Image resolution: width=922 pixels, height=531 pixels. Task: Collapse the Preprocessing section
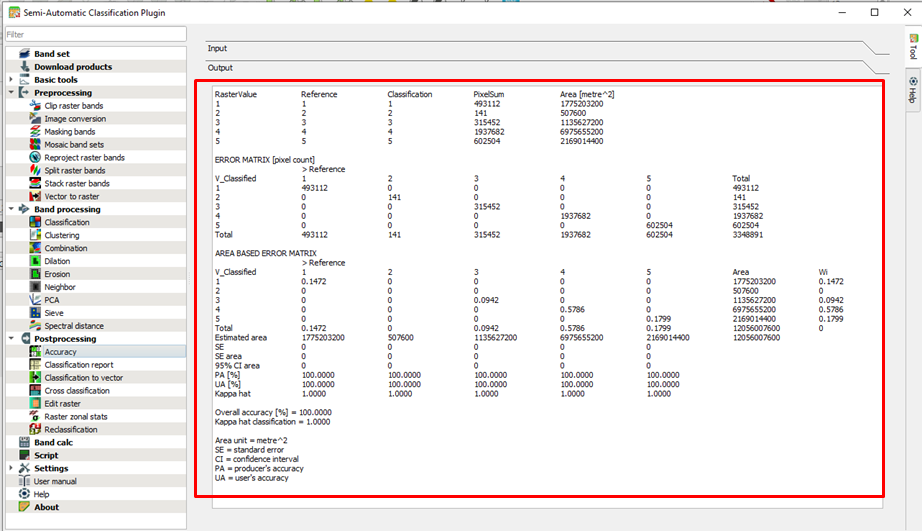pos(11,92)
